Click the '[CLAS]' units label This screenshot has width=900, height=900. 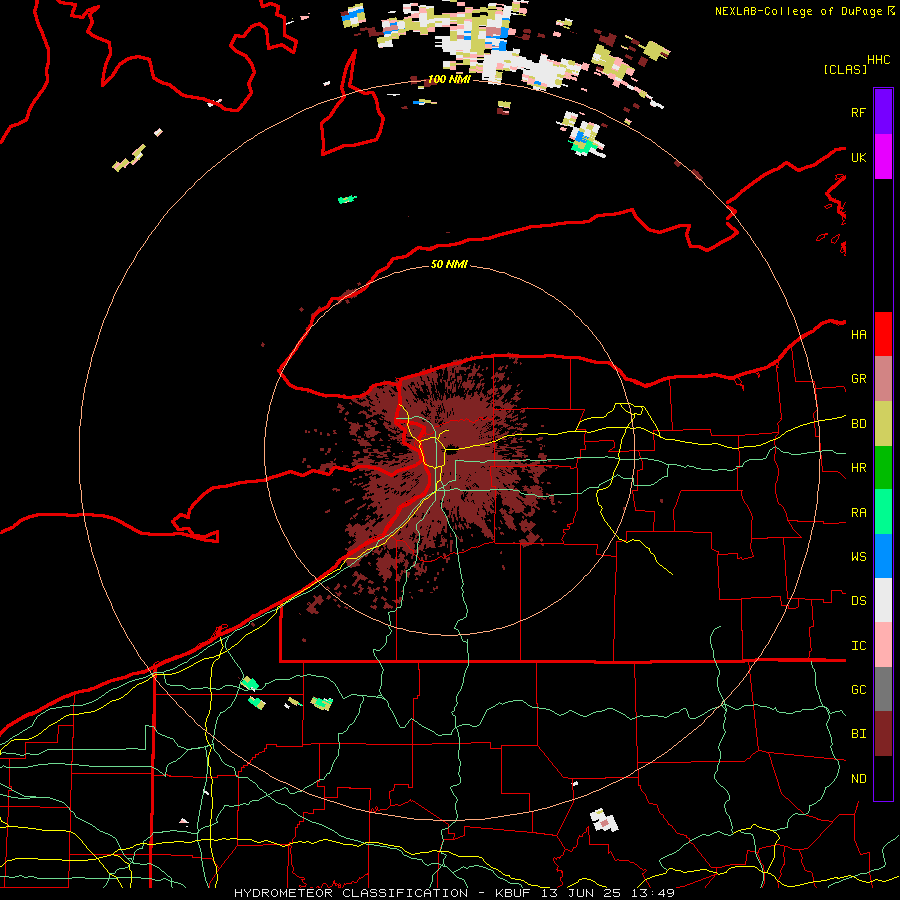[845, 69]
